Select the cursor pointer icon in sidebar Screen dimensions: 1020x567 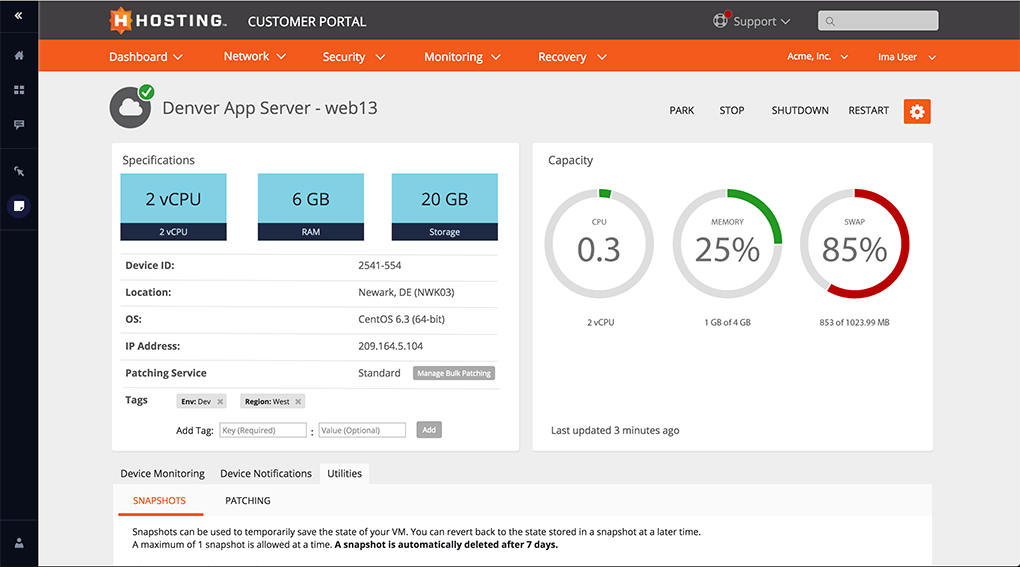click(x=19, y=171)
